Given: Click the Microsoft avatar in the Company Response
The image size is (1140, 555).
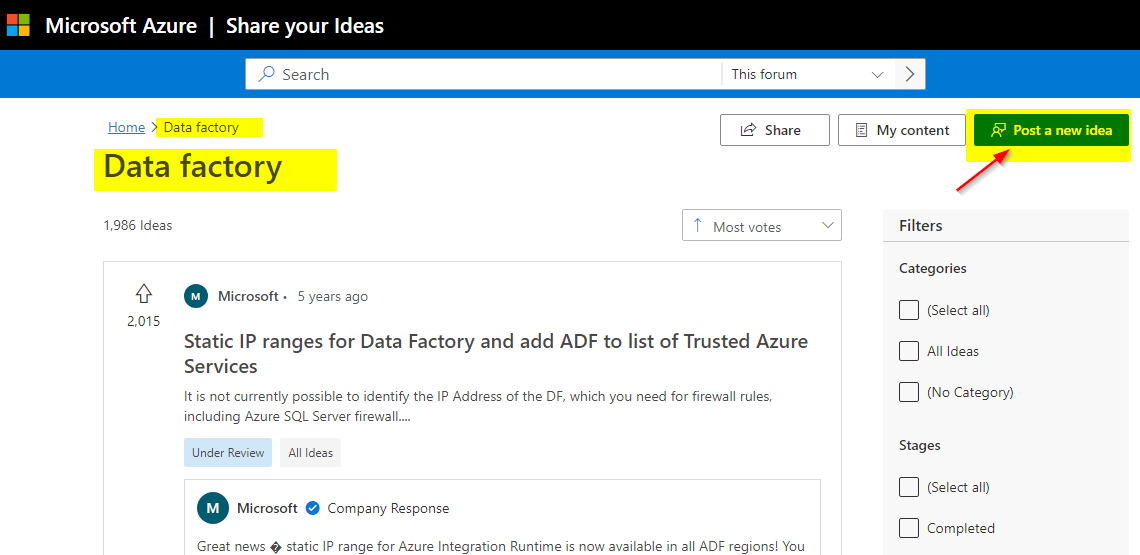Looking at the screenshot, I should coord(213,508).
